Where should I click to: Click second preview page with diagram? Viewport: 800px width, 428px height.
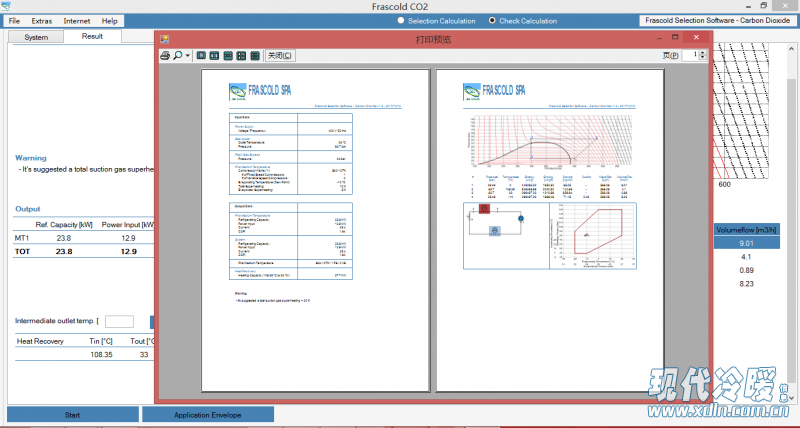(x=550, y=231)
